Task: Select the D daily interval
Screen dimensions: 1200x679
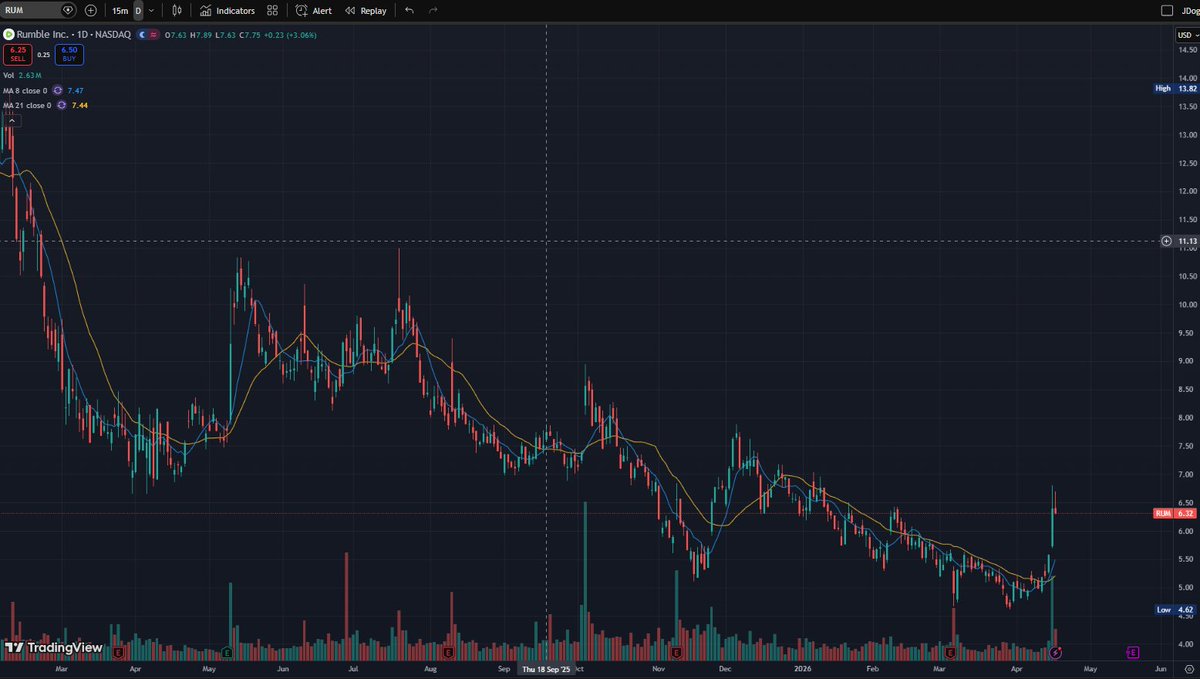Action: (138, 11)
